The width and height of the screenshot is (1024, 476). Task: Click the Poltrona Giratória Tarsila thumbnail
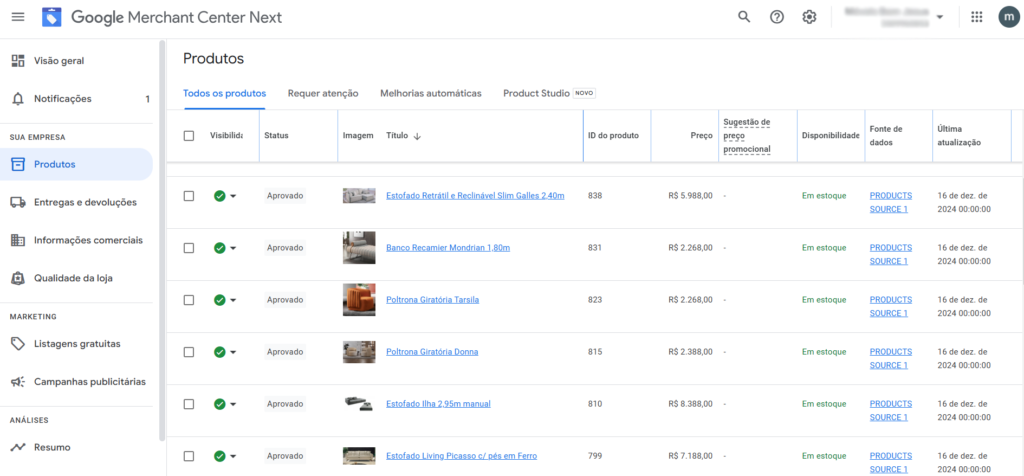click(x=359, y=300)
